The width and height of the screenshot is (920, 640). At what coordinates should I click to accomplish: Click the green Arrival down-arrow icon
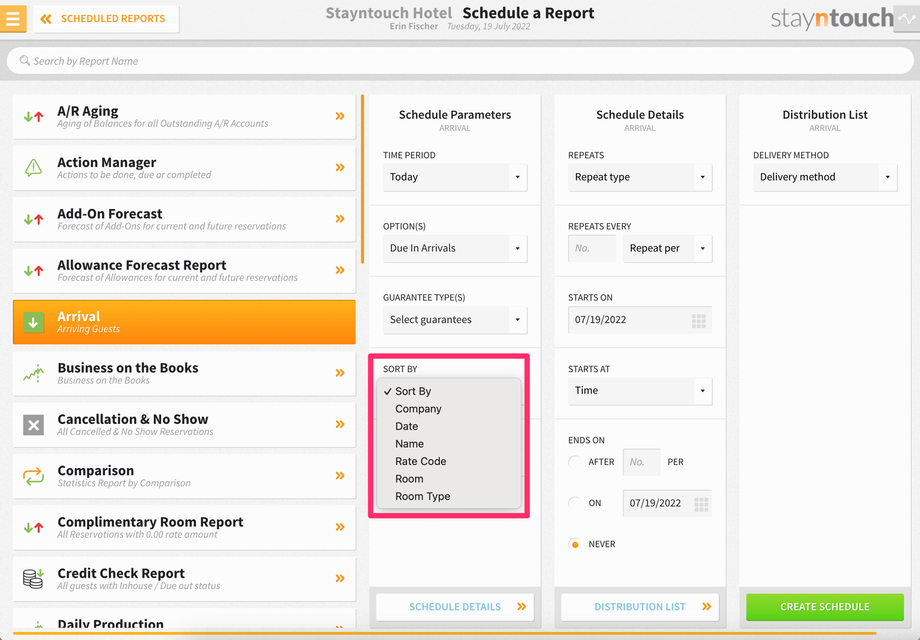point(33,322)
